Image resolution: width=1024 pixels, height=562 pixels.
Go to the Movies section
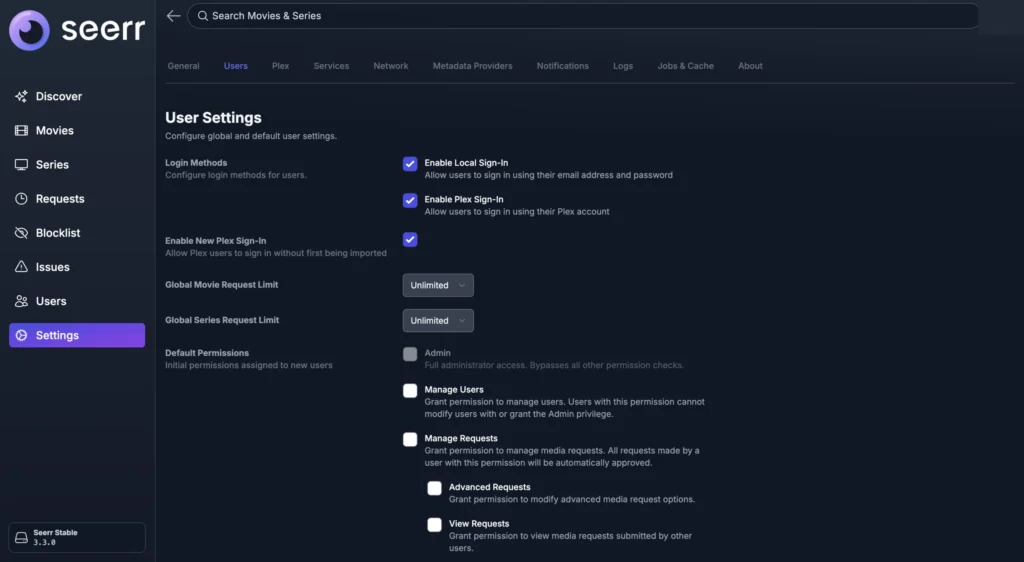click(x=77, y=131)
